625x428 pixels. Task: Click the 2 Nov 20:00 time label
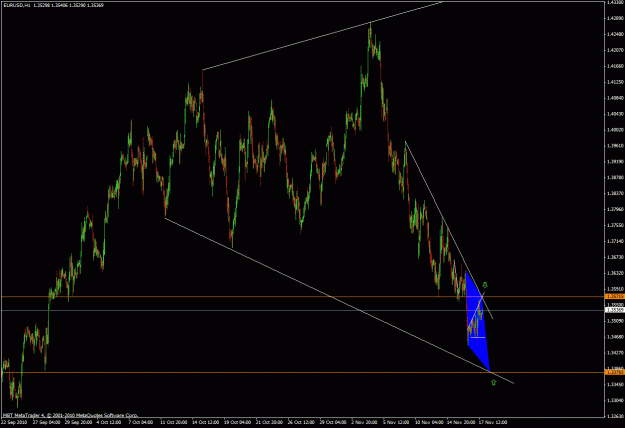364,422
